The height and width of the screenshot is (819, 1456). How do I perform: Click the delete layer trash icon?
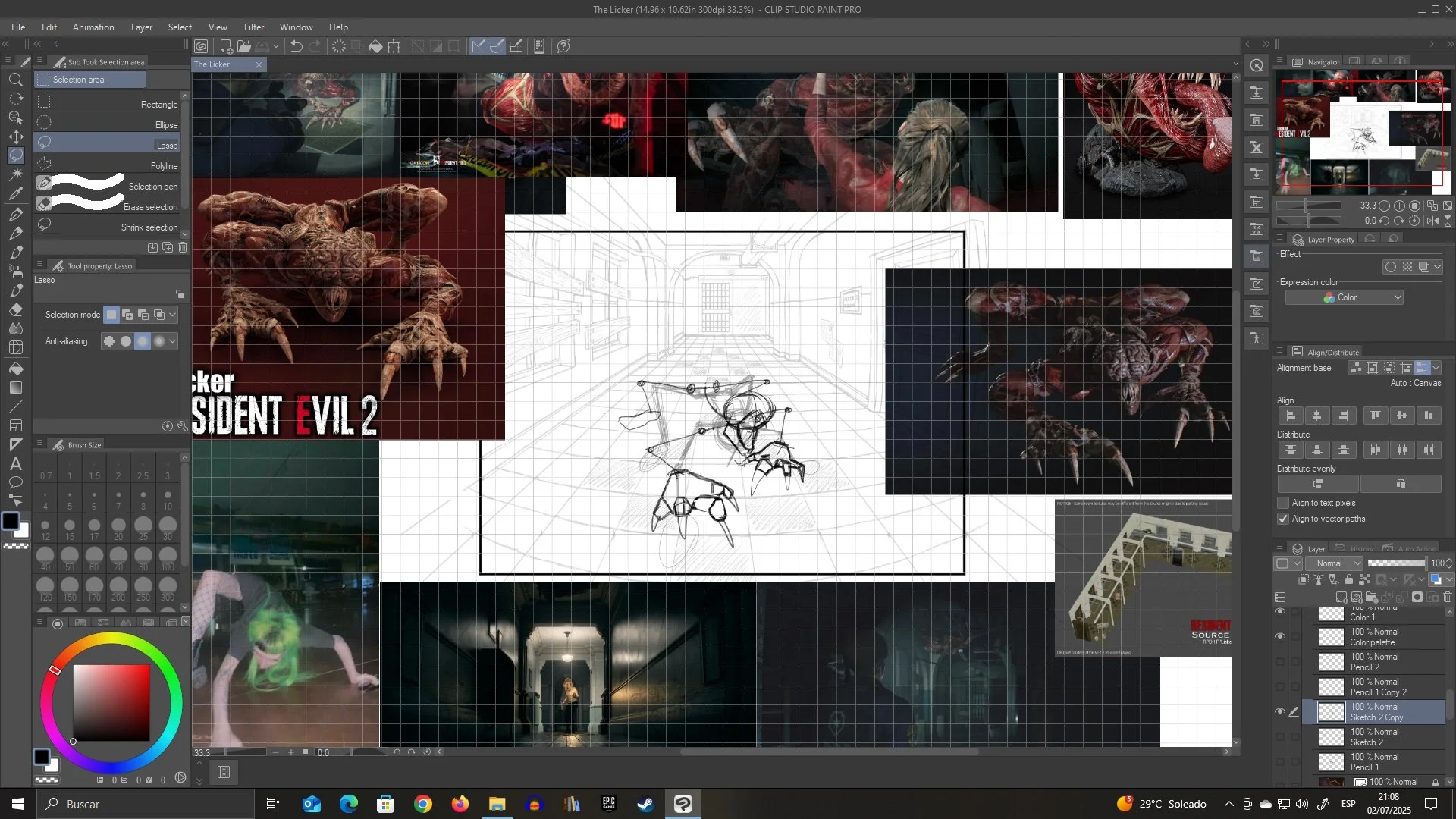(x=1447, y=598)
